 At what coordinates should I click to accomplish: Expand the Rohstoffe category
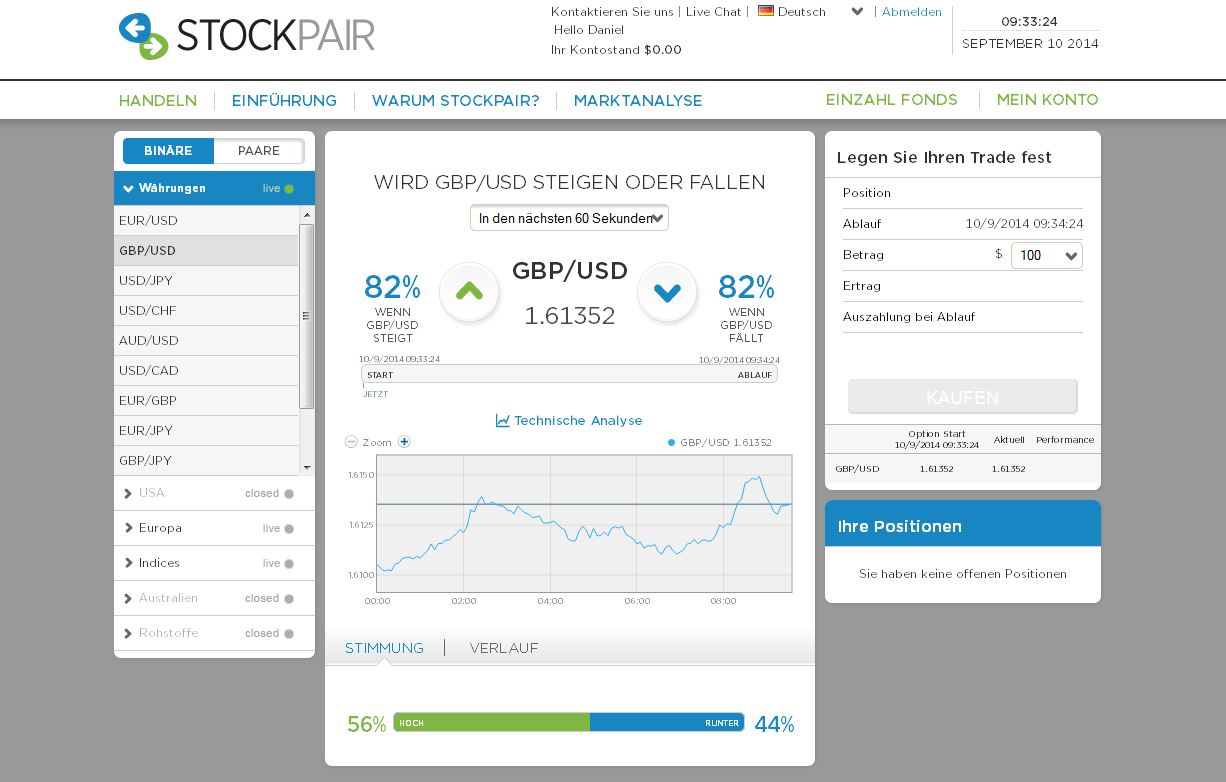pos(214,633)
